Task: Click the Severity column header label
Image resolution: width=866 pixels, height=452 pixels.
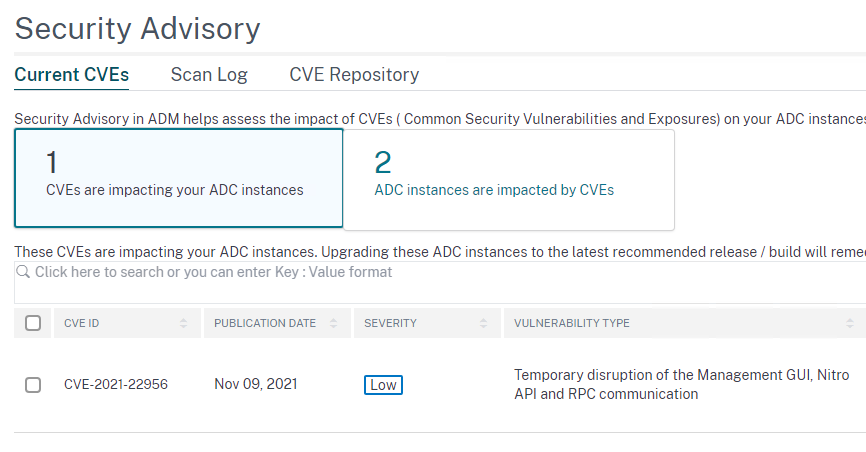Action: (390, 323)
